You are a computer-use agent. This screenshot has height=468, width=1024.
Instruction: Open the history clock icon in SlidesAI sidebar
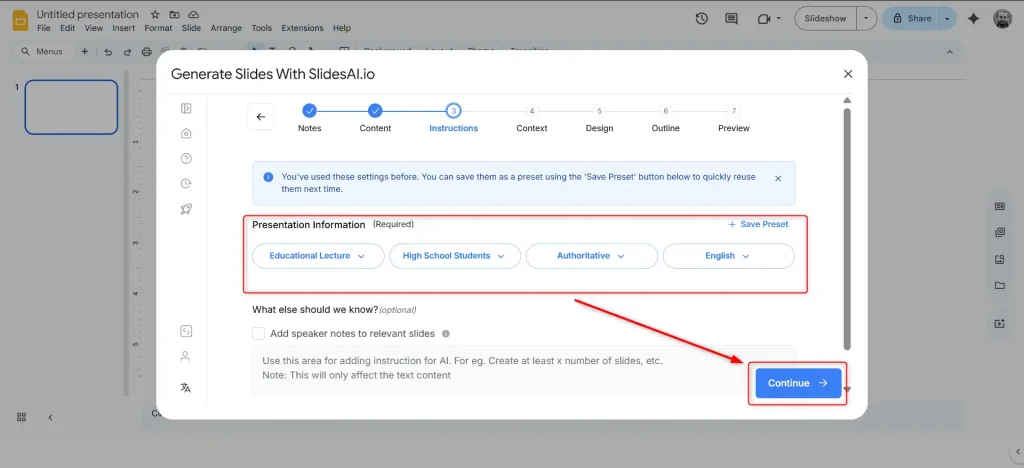[x=186, y=183]
